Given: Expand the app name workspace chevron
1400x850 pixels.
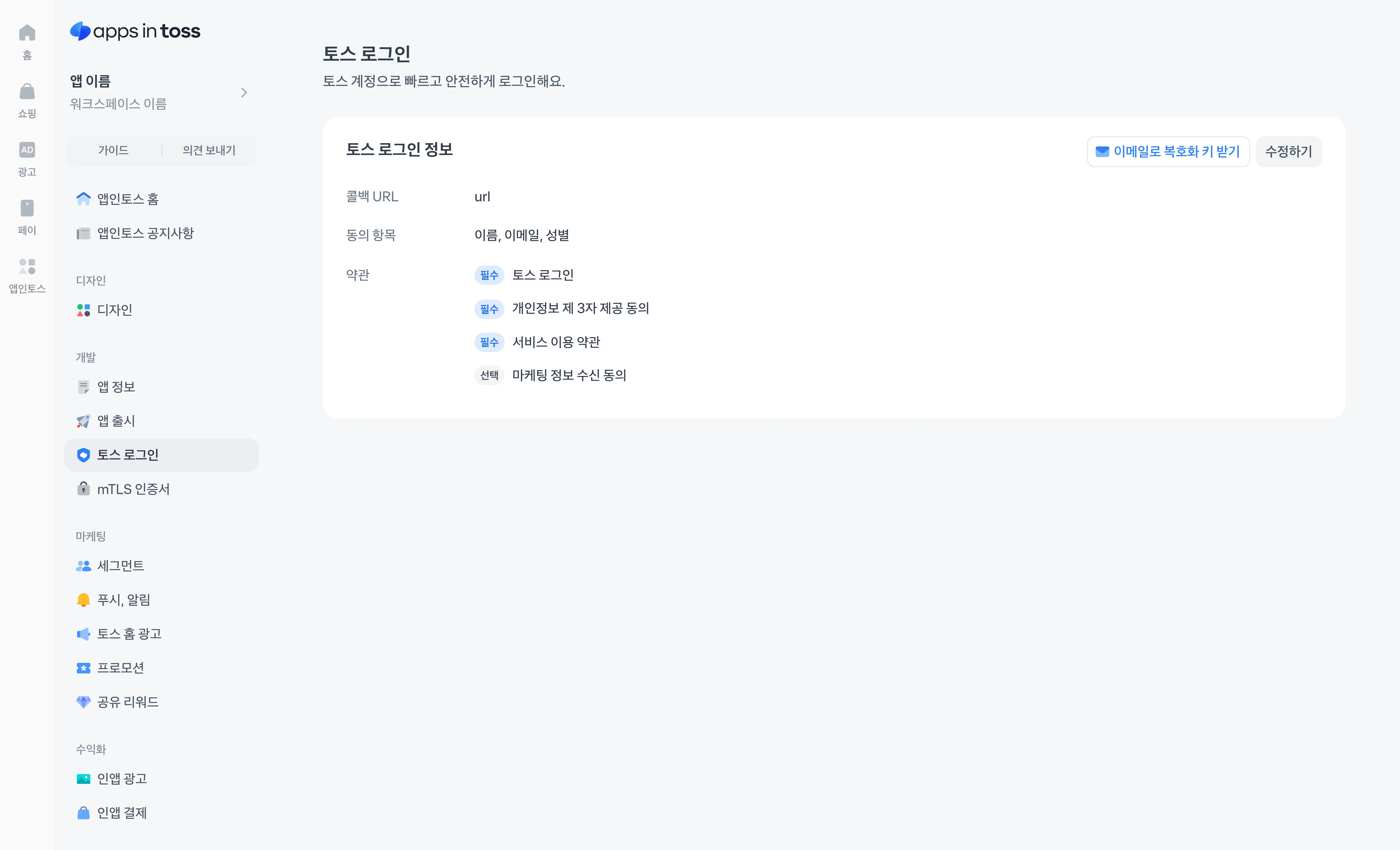Looking at the screenshot, I should click(x=244, y=93).
